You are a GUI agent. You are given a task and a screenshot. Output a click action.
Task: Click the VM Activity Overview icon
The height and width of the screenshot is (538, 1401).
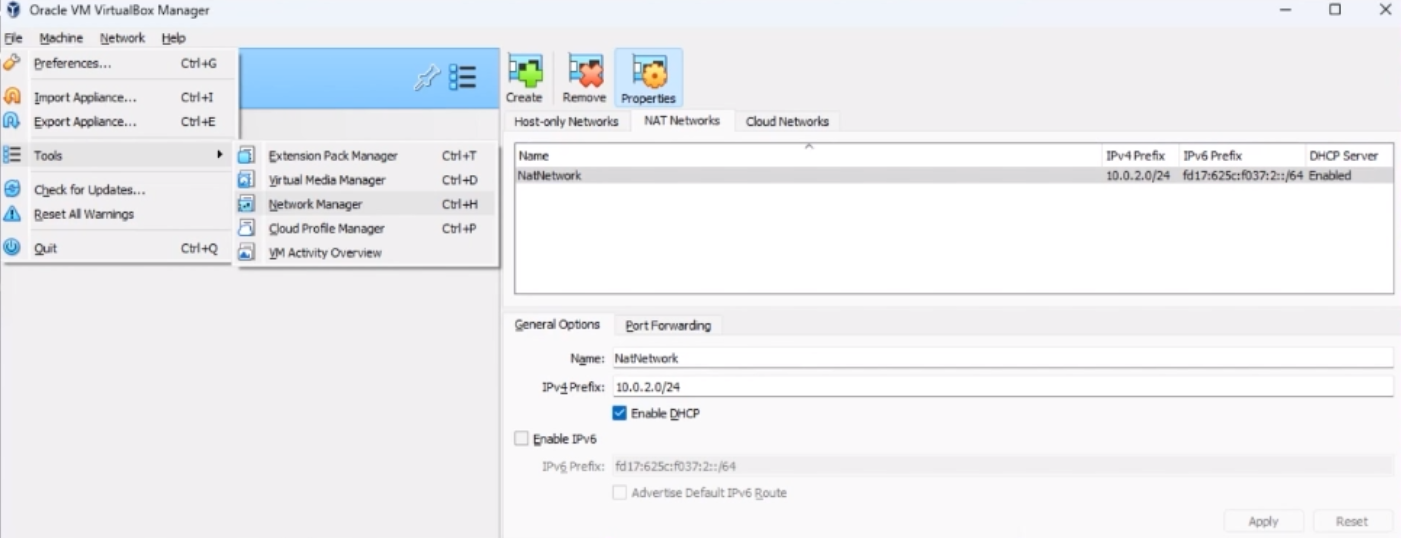pyautogui.click(x=248, y=252)
